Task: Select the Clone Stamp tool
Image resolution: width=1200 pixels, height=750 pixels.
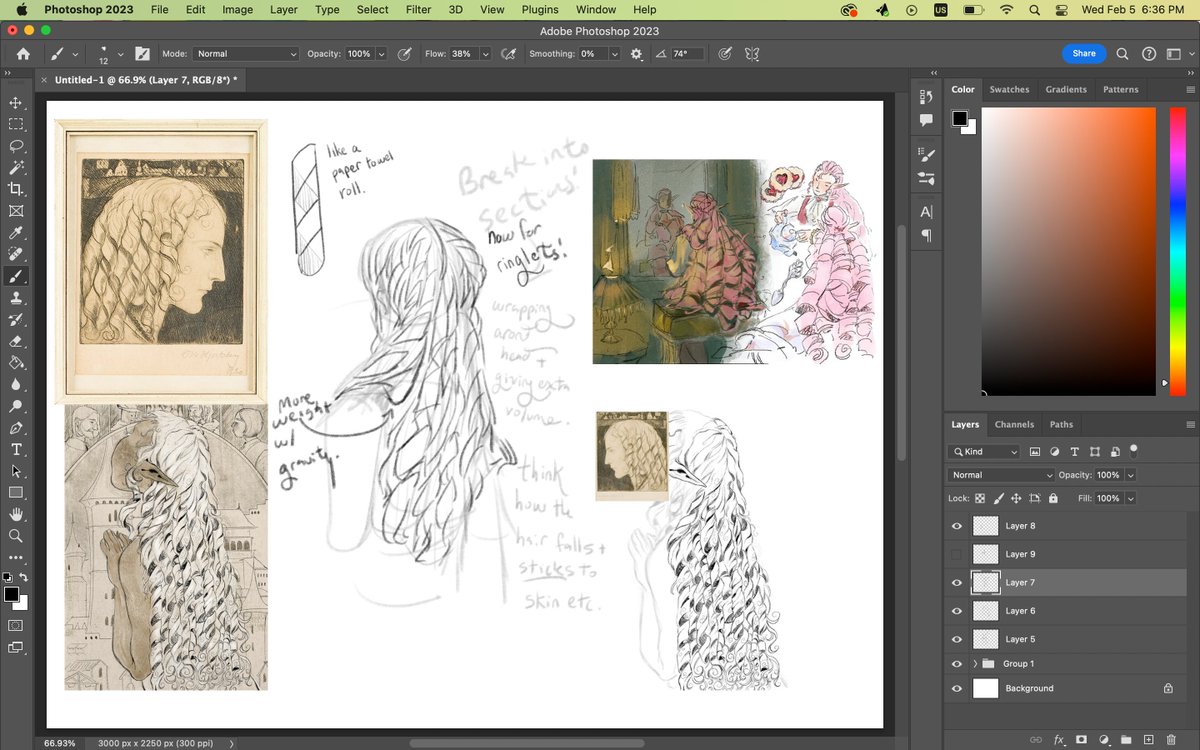Action: (x=16, y=298)
